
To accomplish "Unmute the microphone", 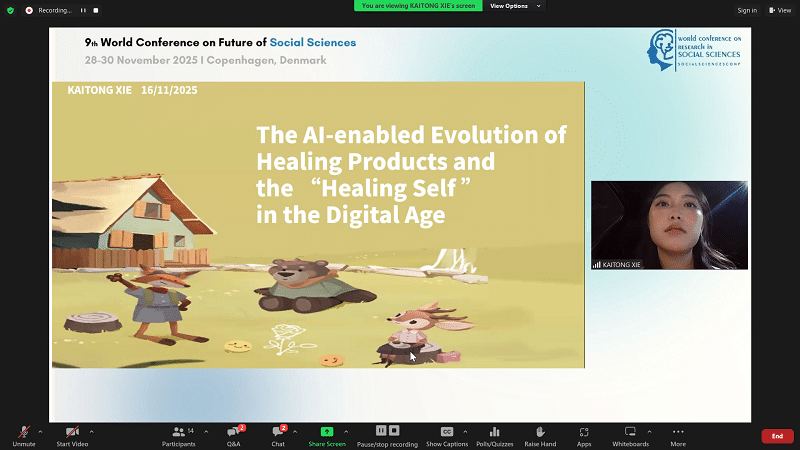I will [23, 433].
